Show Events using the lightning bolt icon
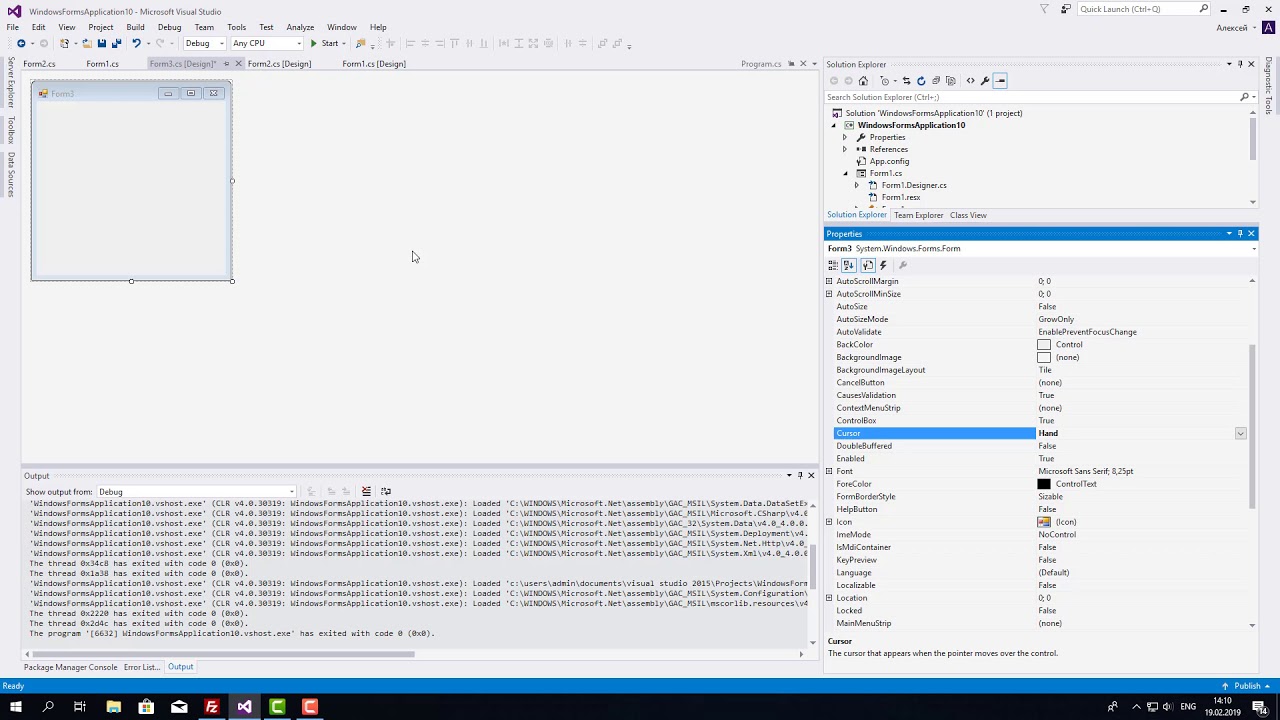 883,265
